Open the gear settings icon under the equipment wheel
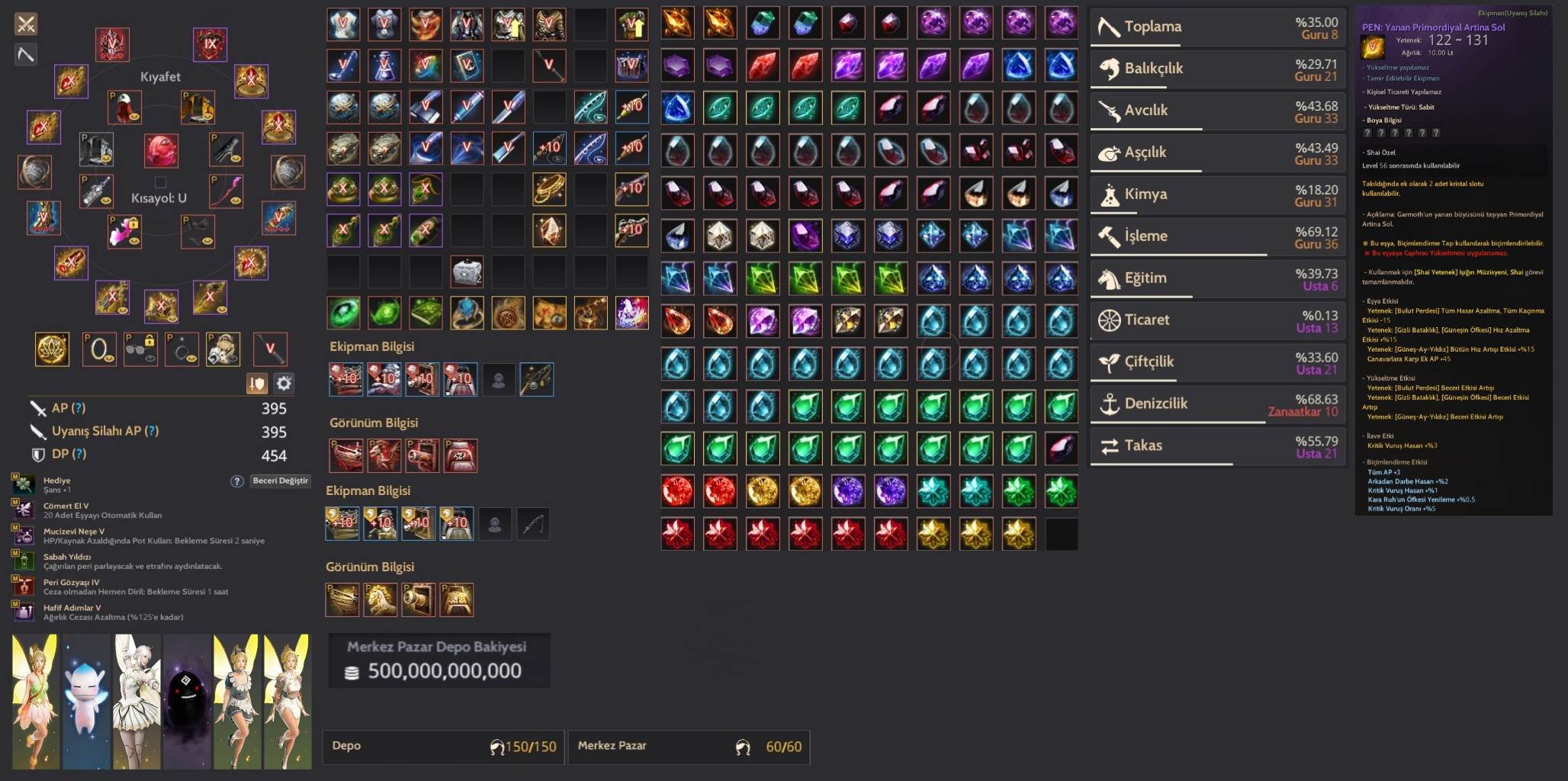The height and width of the screenshot is (781, 1568). (x=284, y=383)
